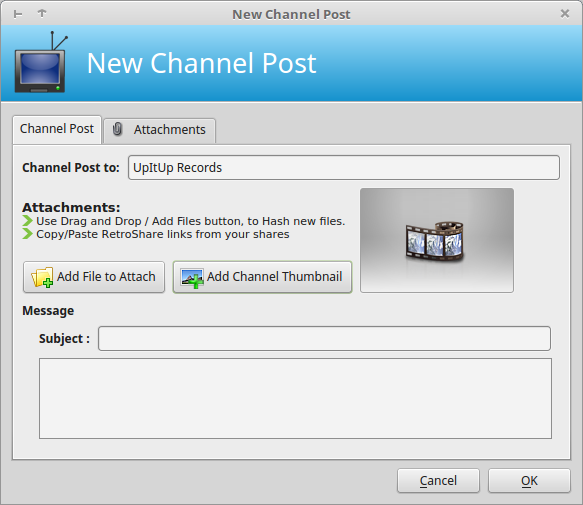583x505 pixels.
Task: Click the picture-plus icon on thumbnail button
Action: (x=192, y=278)
